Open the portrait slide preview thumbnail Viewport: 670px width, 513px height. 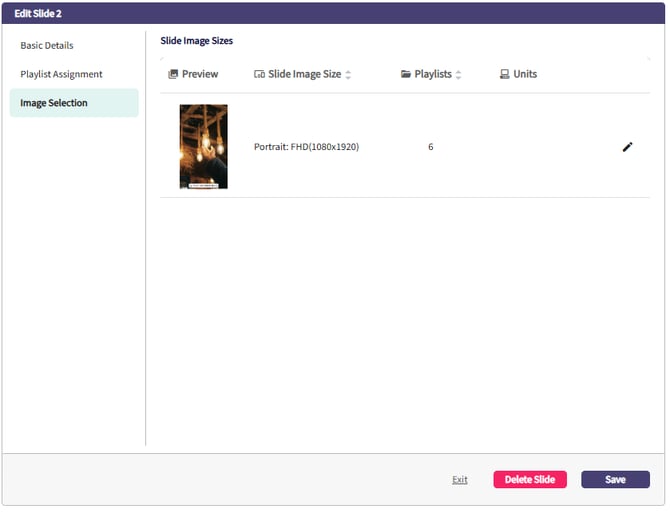point(204,147)
